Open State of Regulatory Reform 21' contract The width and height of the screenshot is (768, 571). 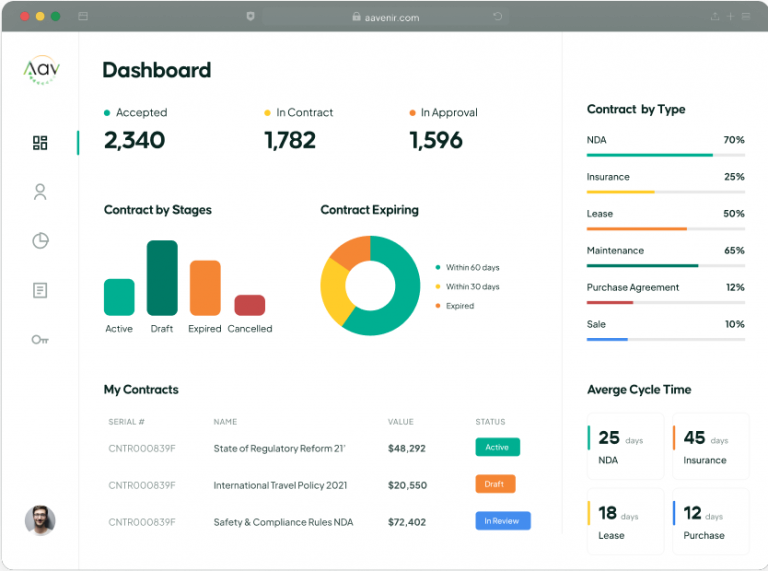[279, 449]
